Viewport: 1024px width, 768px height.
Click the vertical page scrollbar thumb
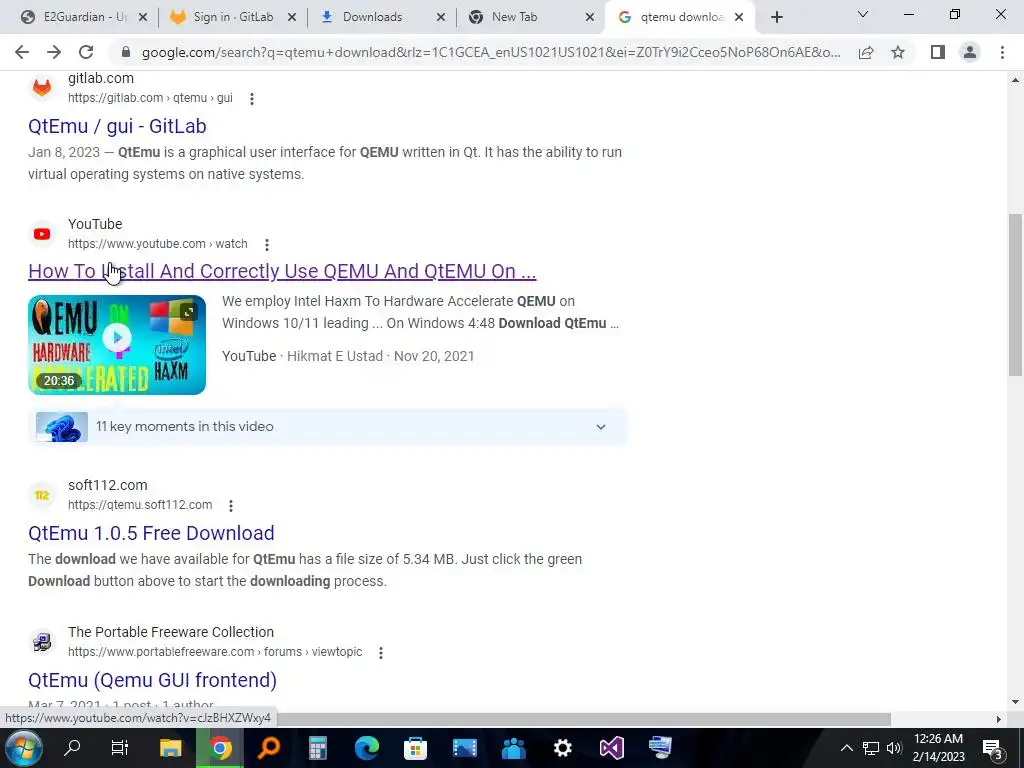click(1015, 295)
